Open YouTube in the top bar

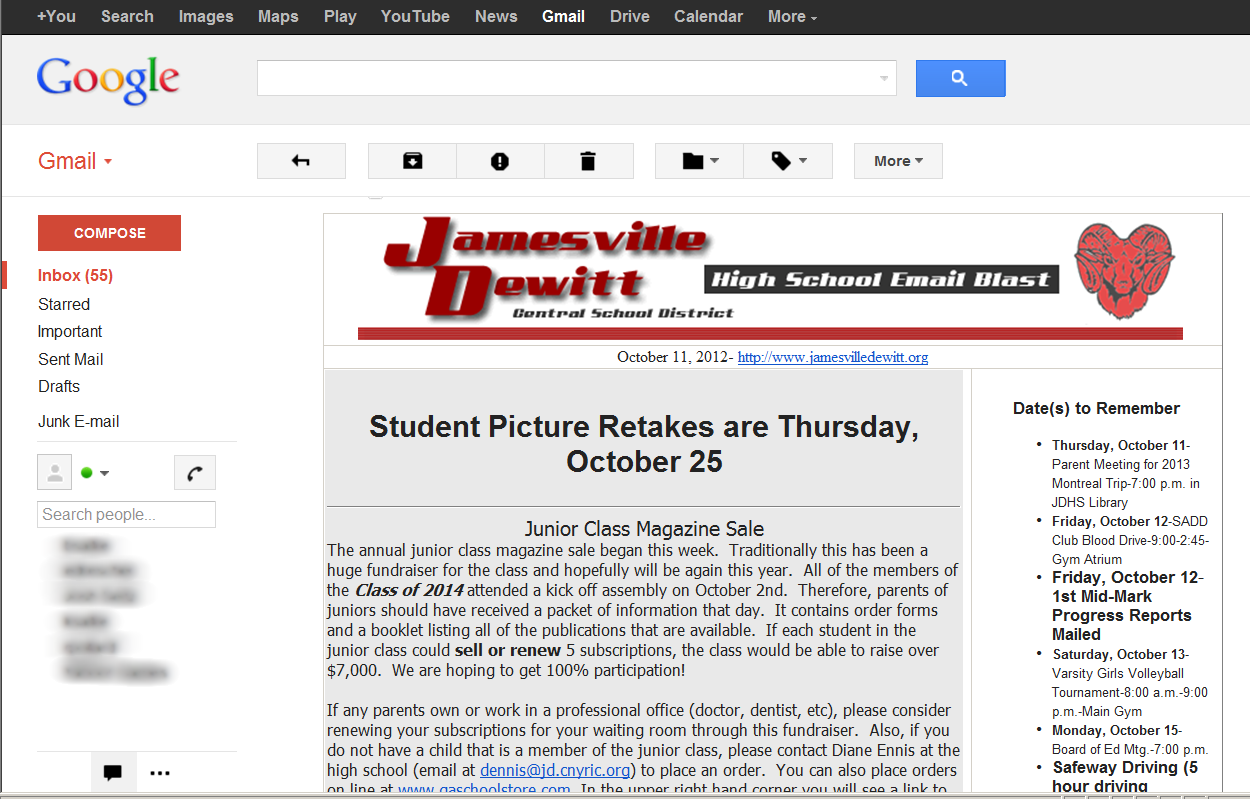415,16
